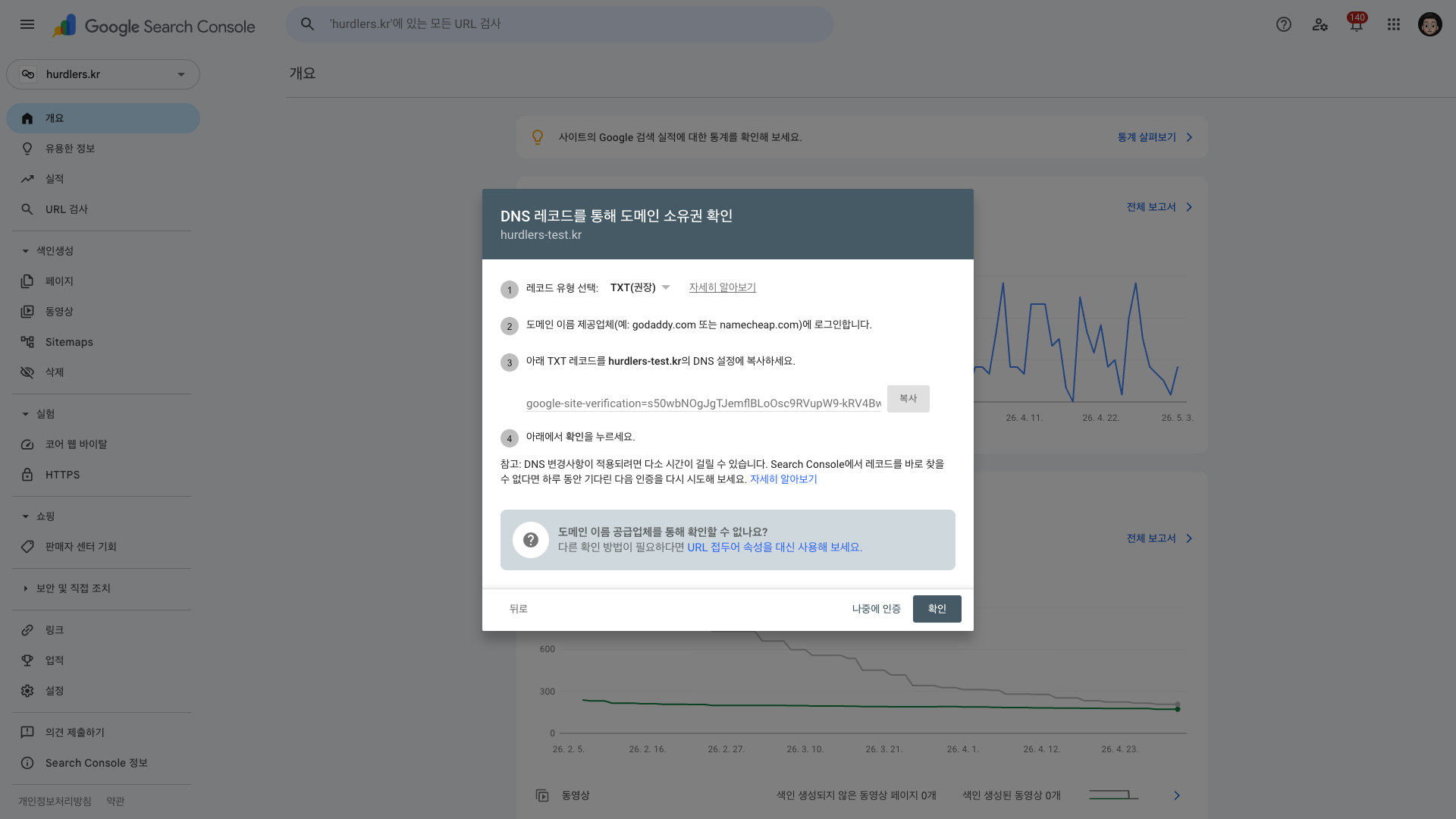Select Sitemaps in the sidebar
Screen dimensions: 1456x819
tap(103, 342)
